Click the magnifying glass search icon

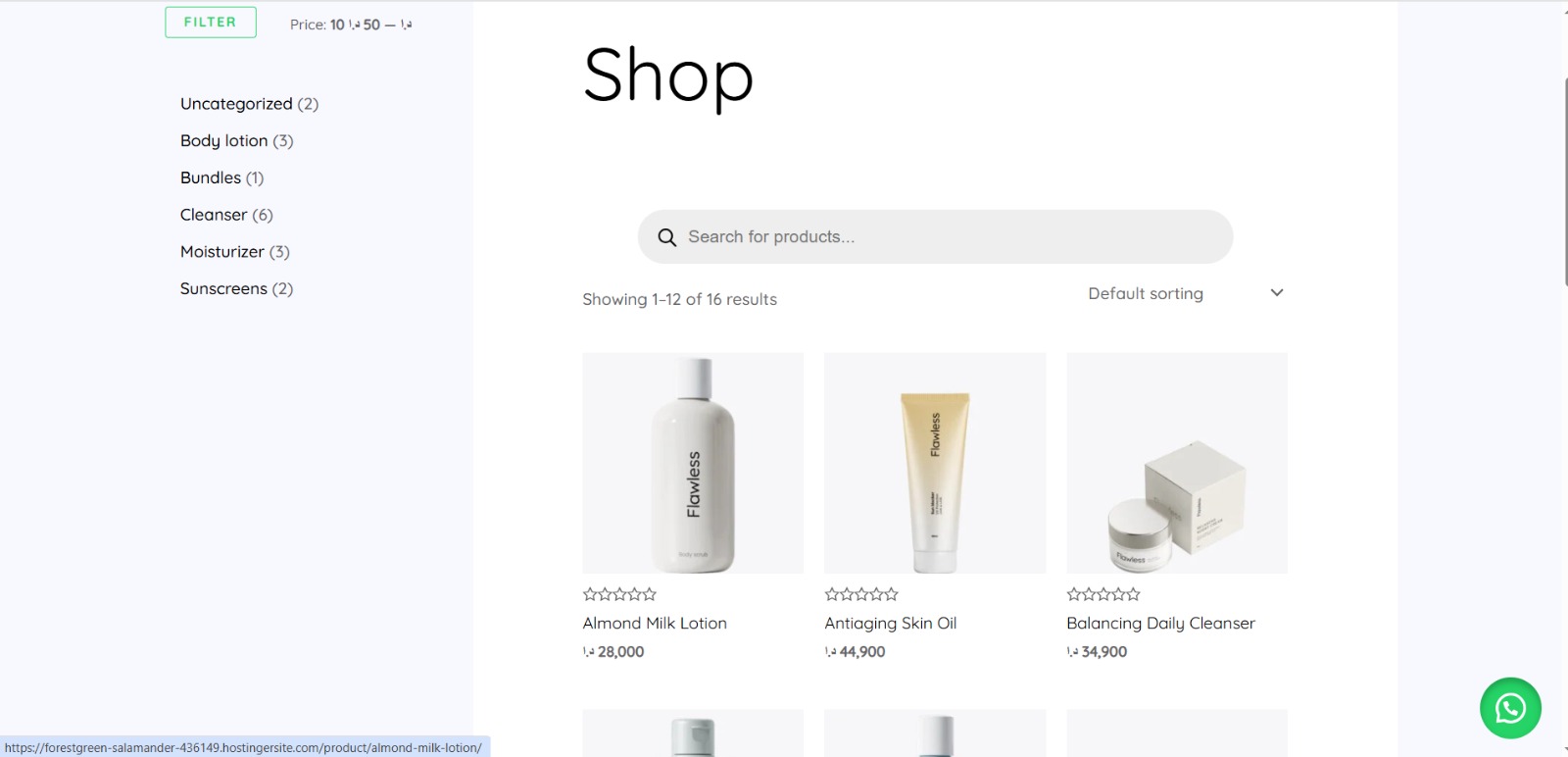(667, 237)
